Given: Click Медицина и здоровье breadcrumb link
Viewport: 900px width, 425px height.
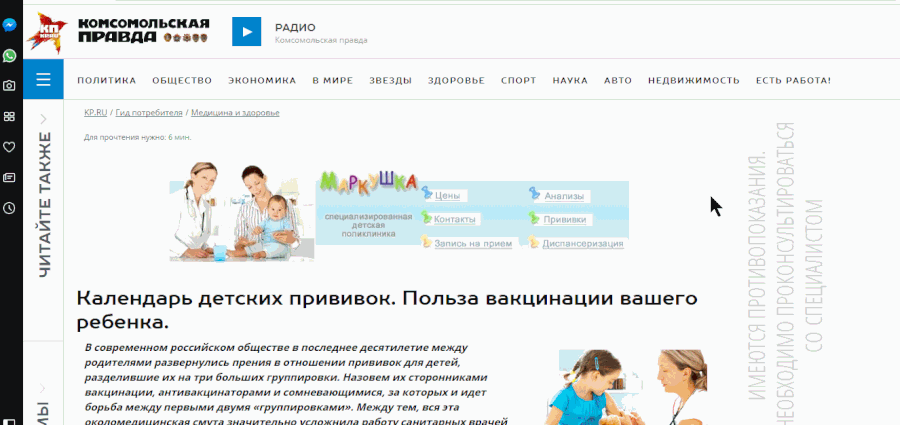Looking at the screenshot, I should [x=235, y=113].
